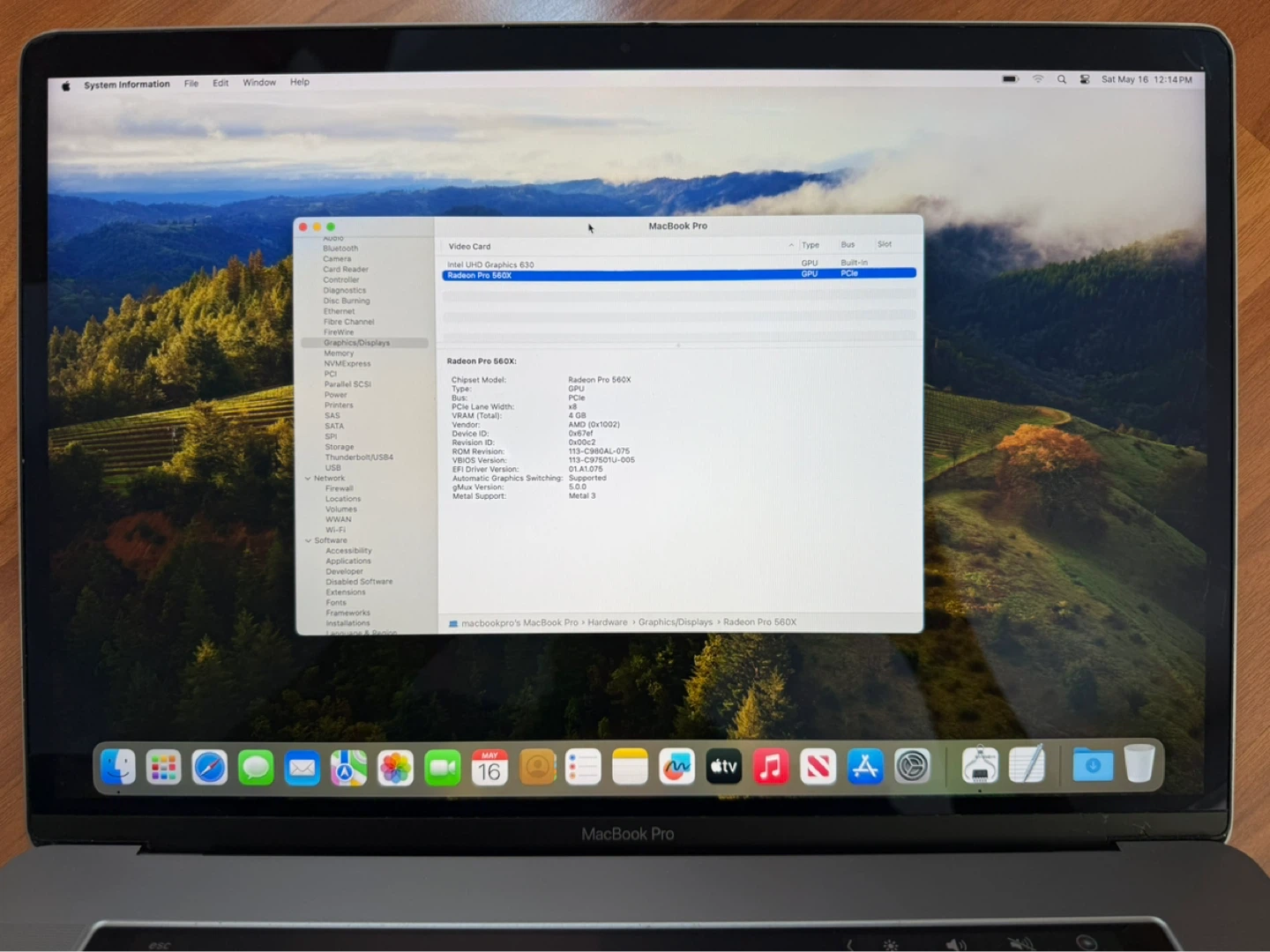Open FaceTime from the Dock
Image resolution: width=1270 pixels, height=952 pixels.
tap(443, 767)
